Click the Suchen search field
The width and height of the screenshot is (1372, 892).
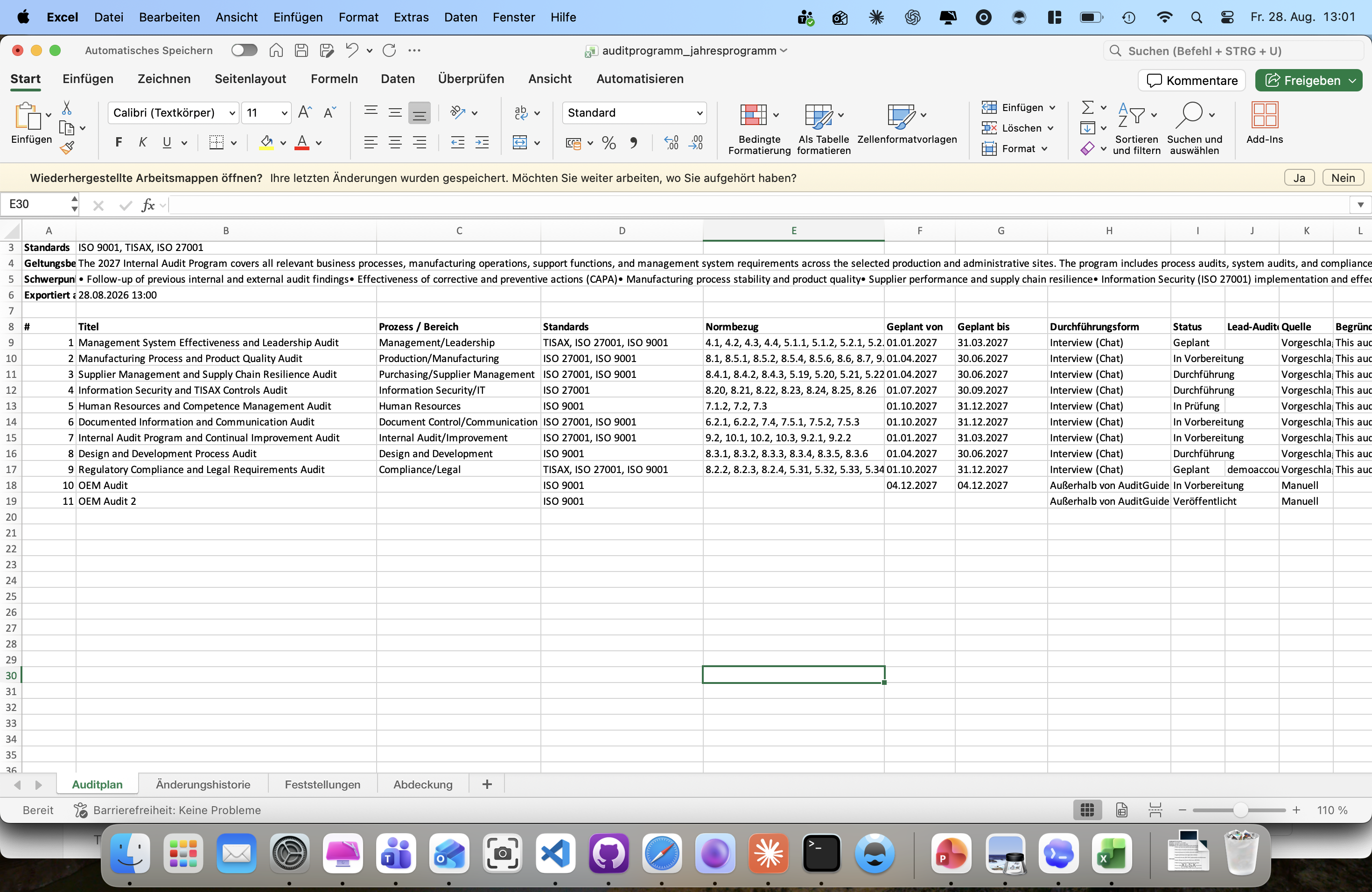coord(1234,51)
